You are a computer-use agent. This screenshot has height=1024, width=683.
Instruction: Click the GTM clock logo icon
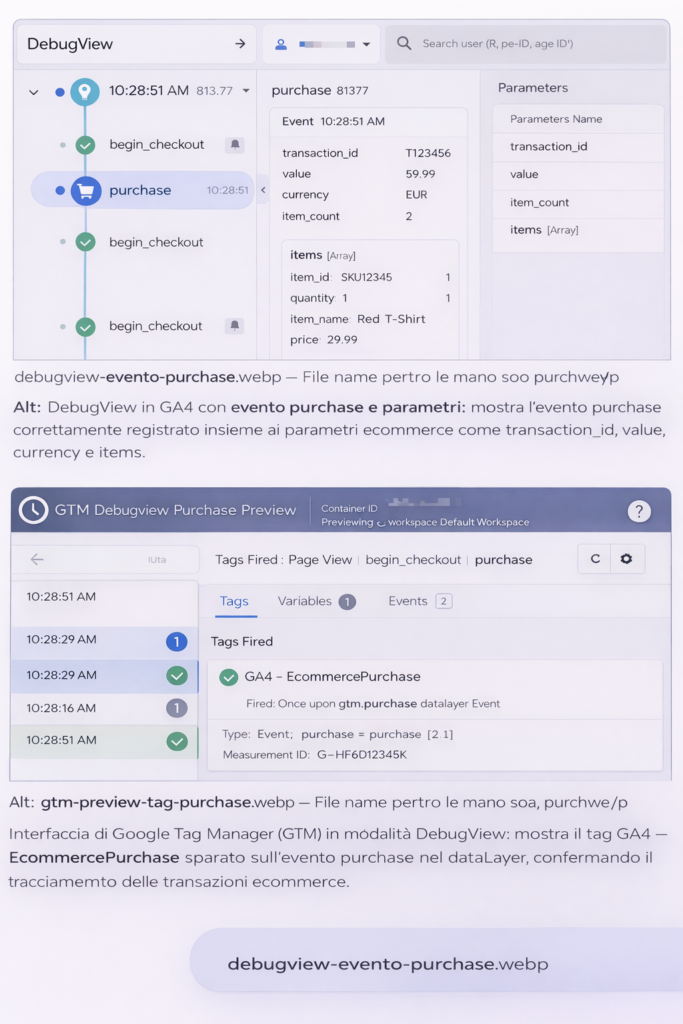click(x=33, y=510)
